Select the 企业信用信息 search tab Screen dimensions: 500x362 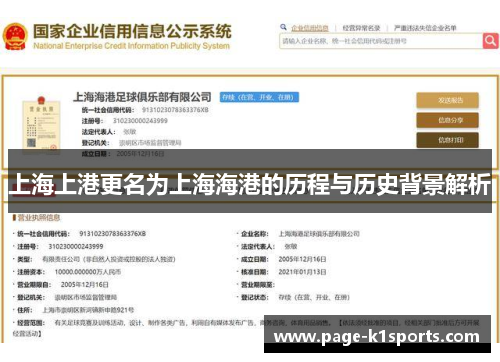click(310, 28)
